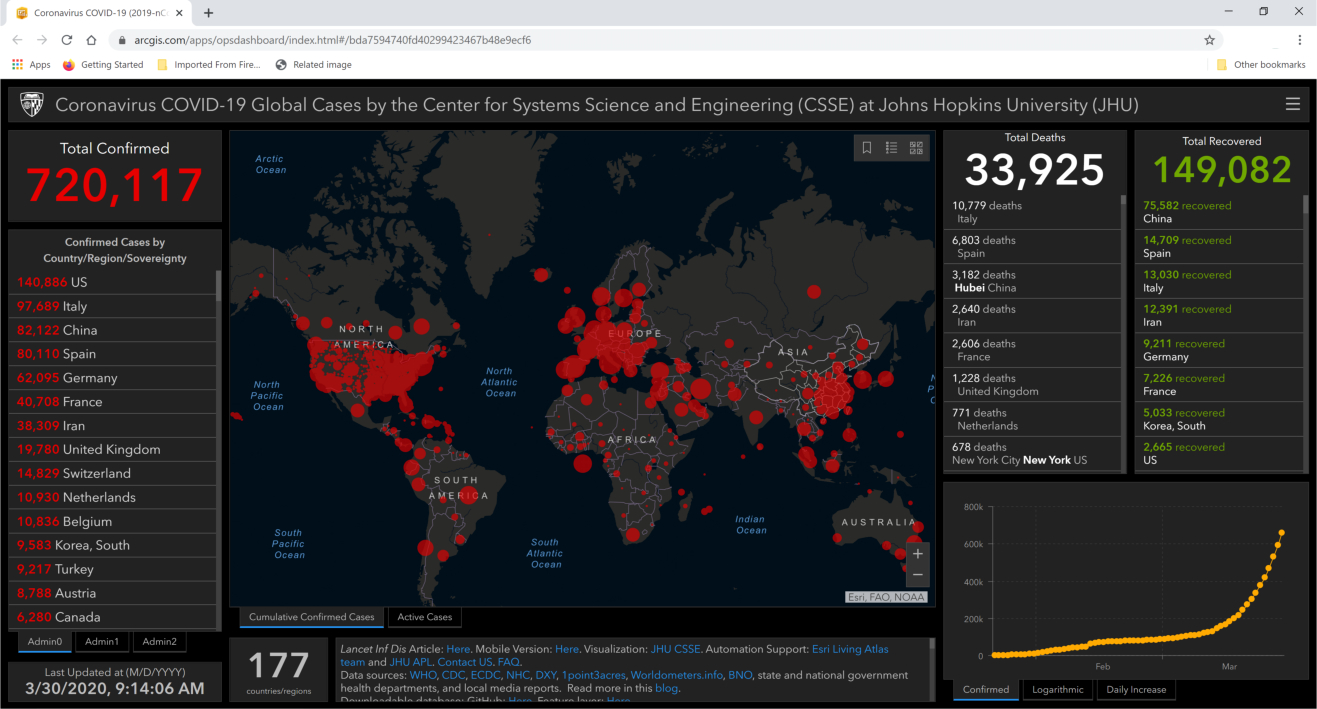Image resolution: width=1317 pixels, height=709 pixels.
Task: Click the last data point on chart
Action: coord(1282,532)
